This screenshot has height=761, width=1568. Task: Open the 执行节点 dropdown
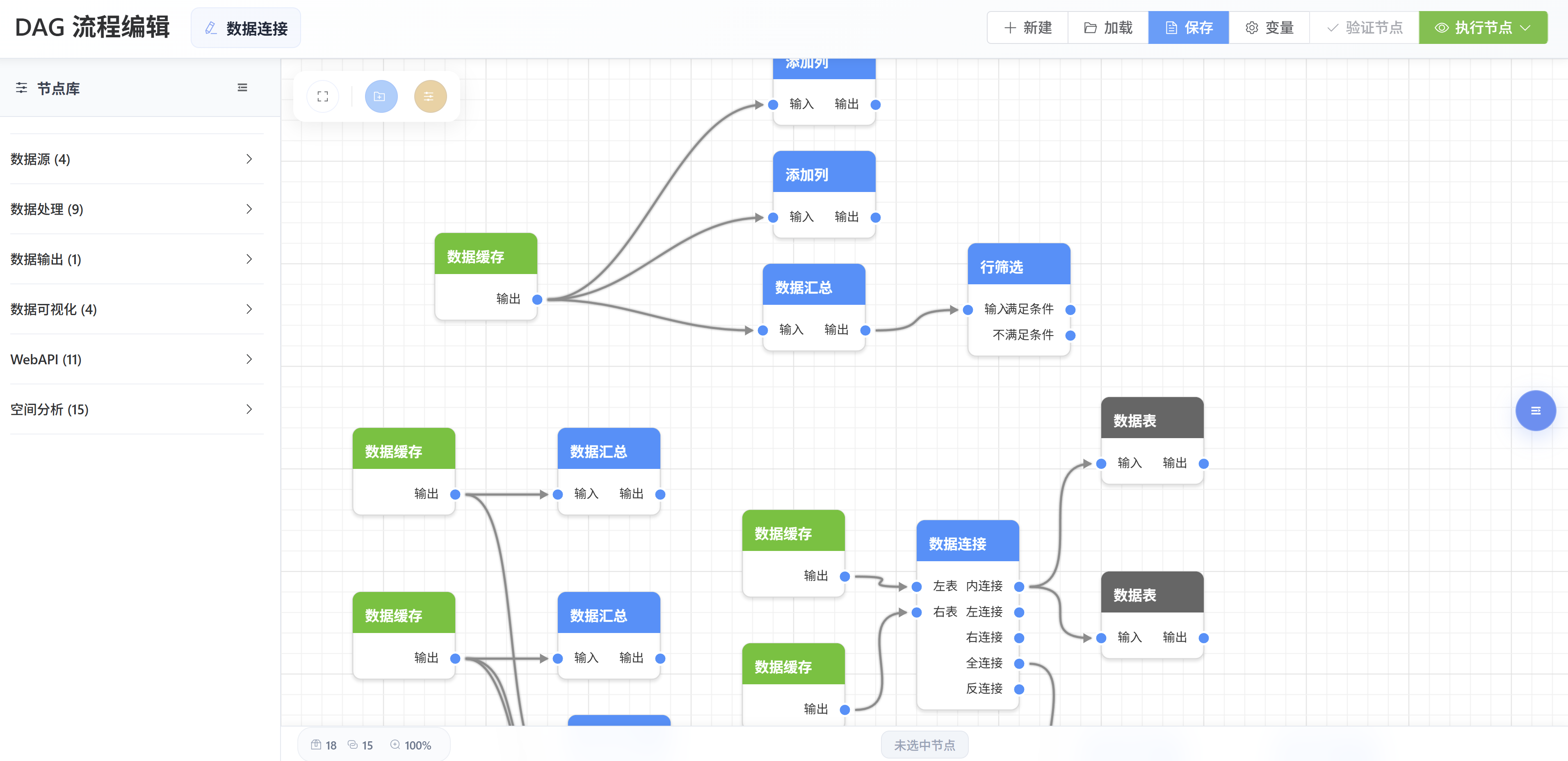(x=1525, y=27)
